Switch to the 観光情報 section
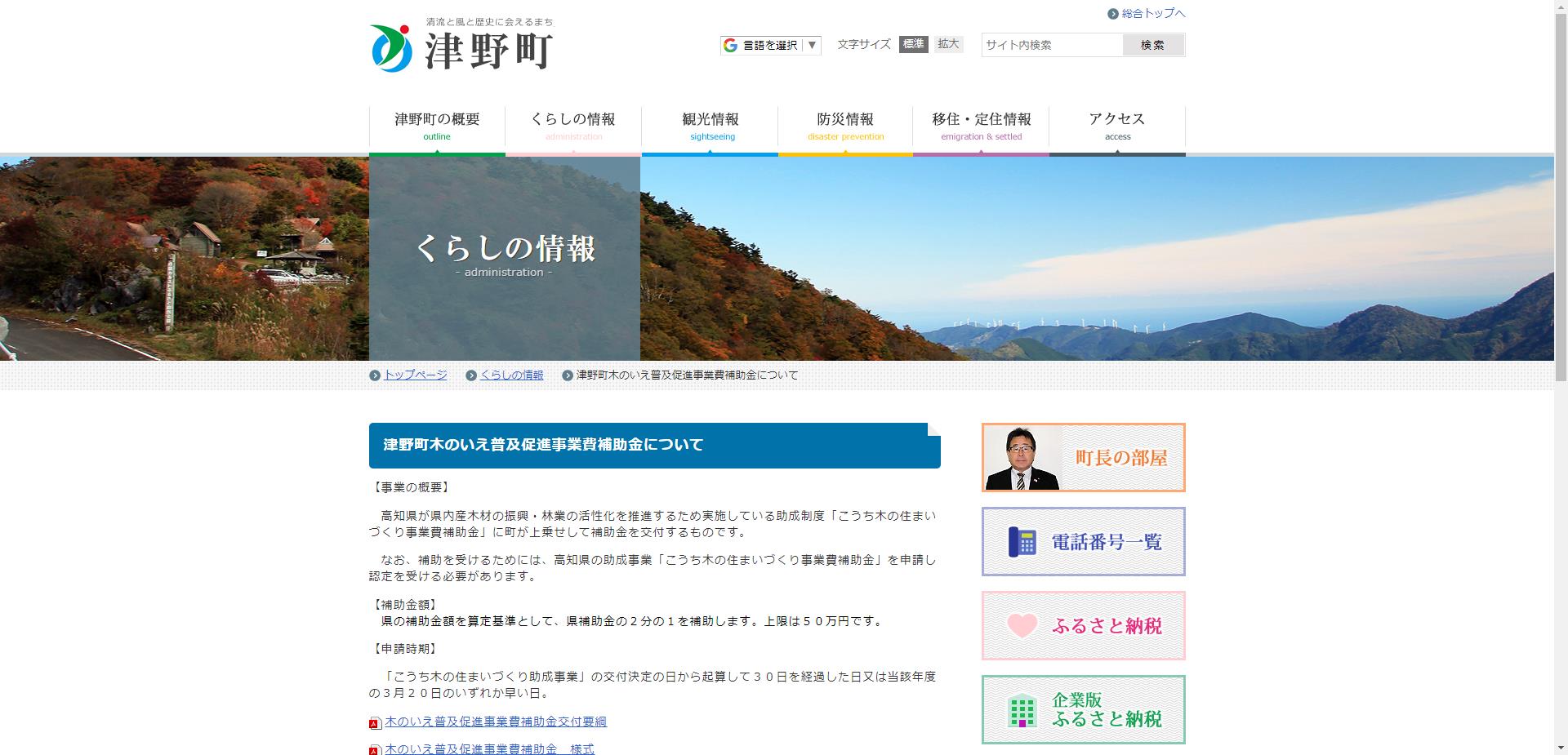1568x755 pixels. (710, 124)
